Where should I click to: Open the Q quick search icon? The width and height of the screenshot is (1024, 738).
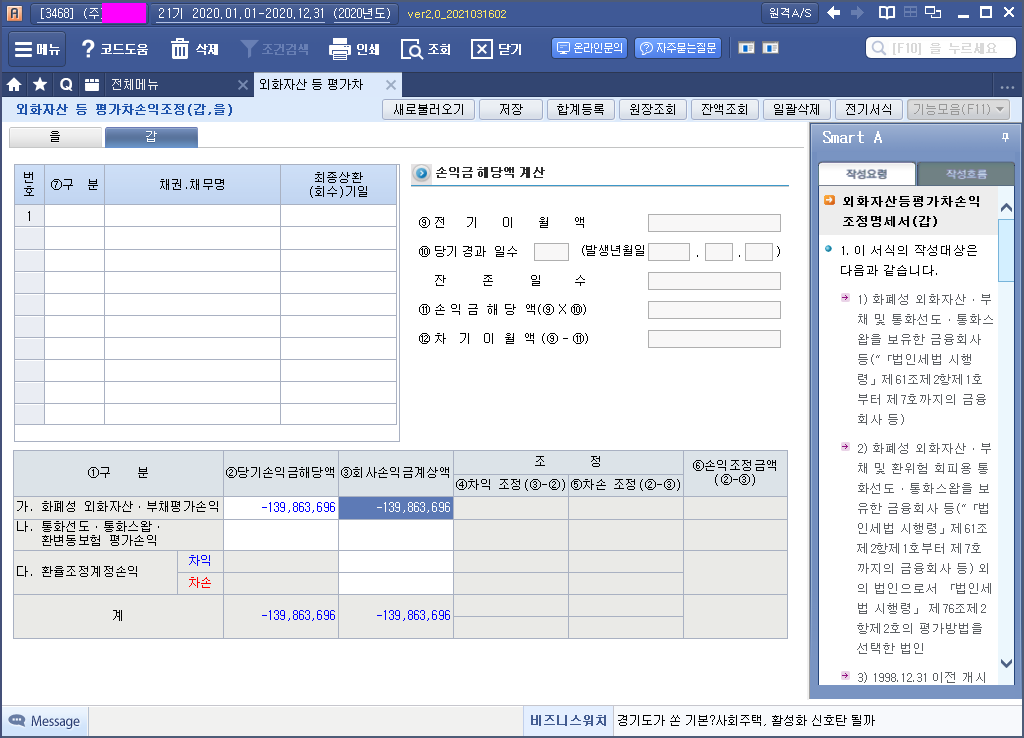[x=66, y=84]
